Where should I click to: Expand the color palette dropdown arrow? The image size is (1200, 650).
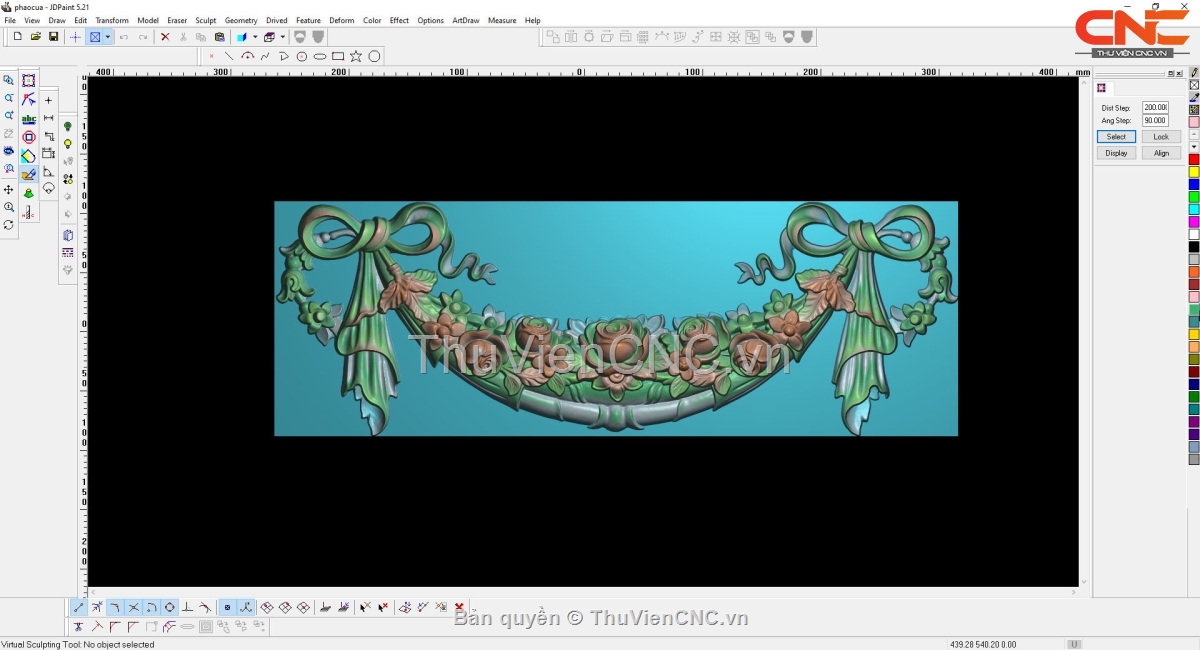1194,147
